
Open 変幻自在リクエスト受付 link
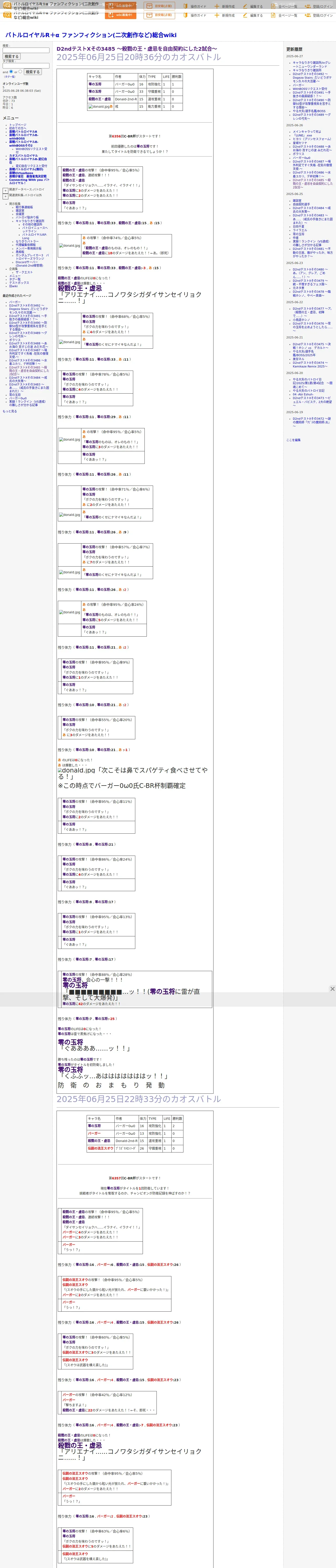tap(31, 166)
